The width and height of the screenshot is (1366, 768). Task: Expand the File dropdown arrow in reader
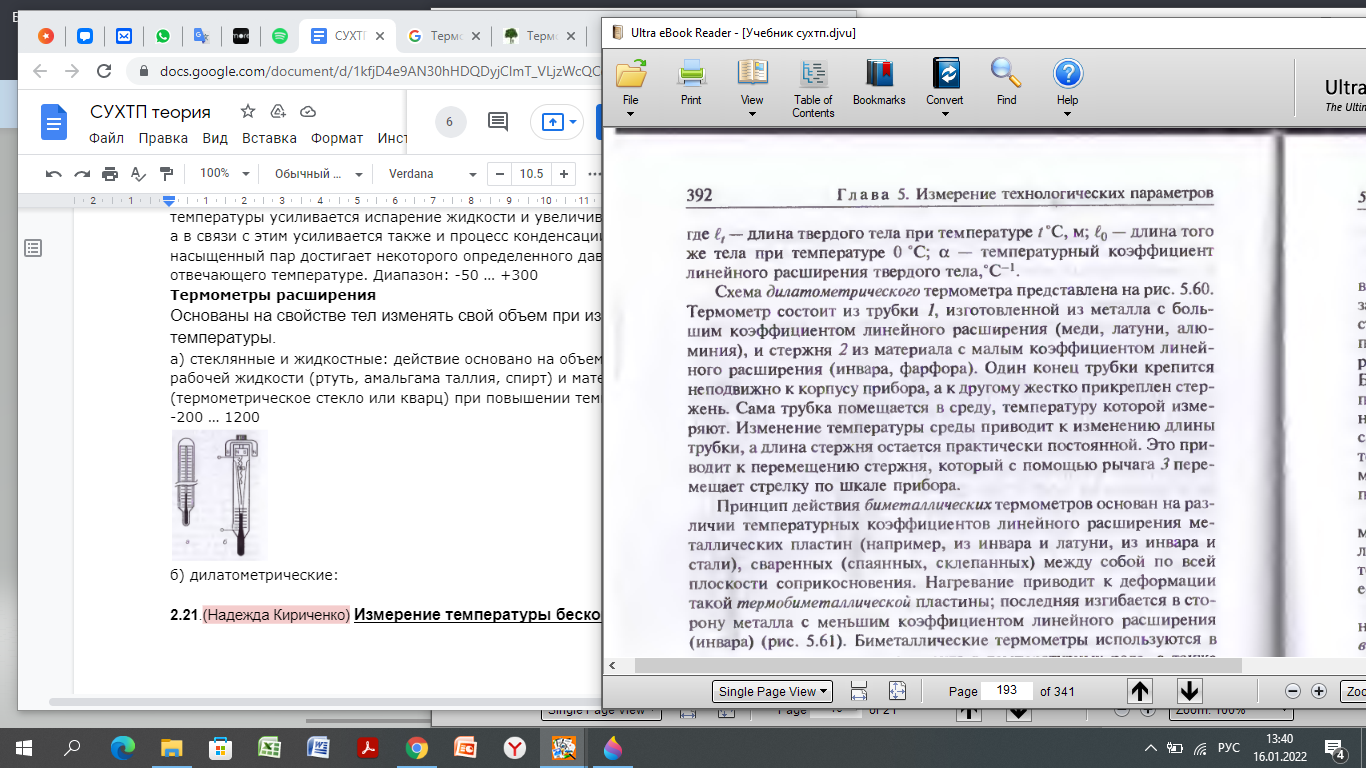631,113
